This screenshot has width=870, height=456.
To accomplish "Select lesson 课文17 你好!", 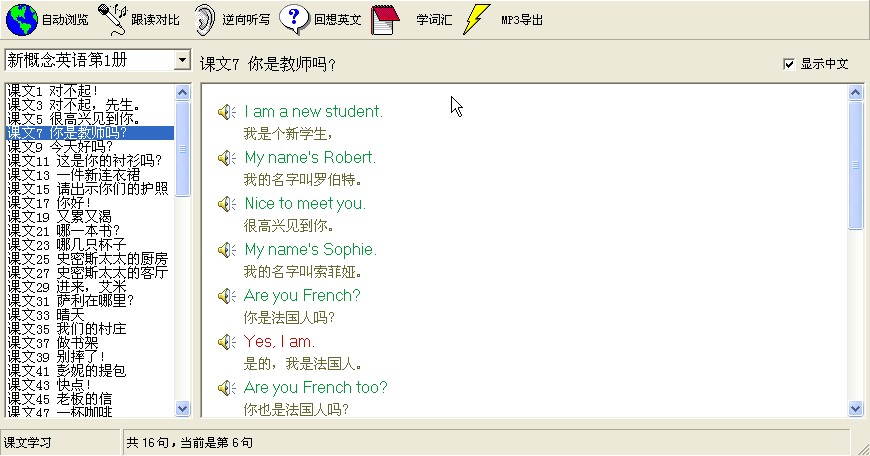I will [90, 202].
